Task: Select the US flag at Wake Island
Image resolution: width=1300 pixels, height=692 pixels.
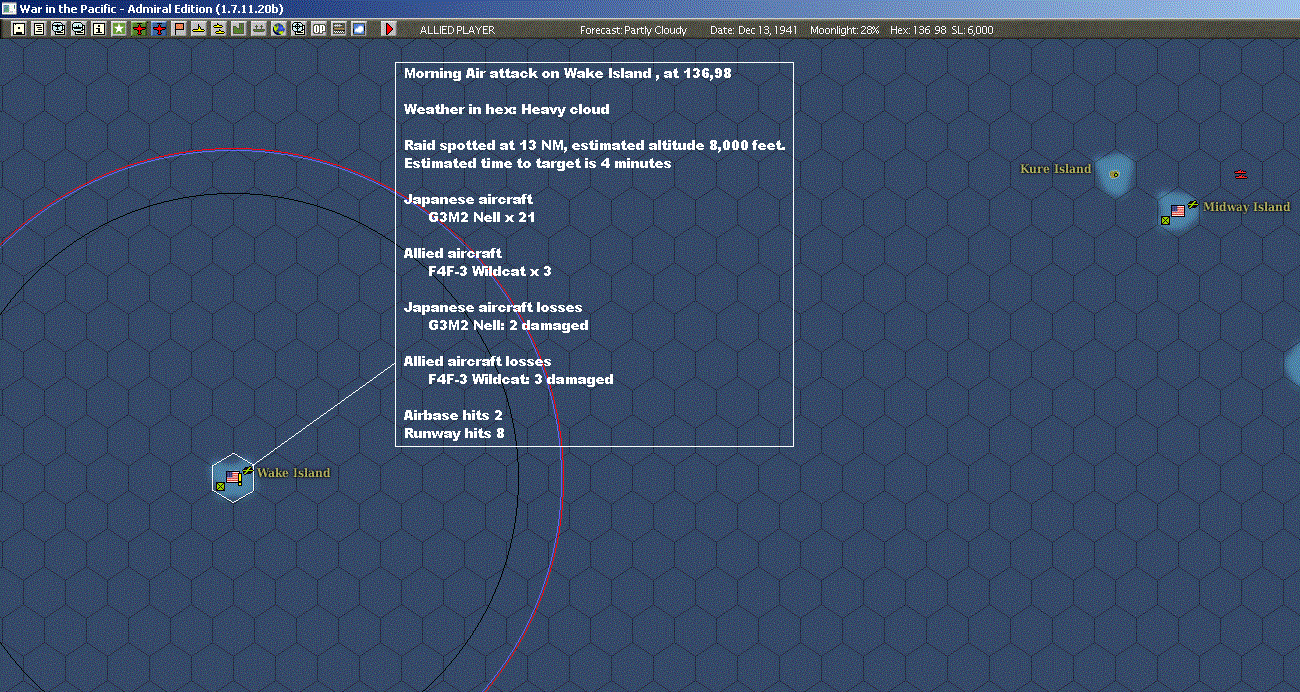Action: pyautogui.click(x=233, y=477)
